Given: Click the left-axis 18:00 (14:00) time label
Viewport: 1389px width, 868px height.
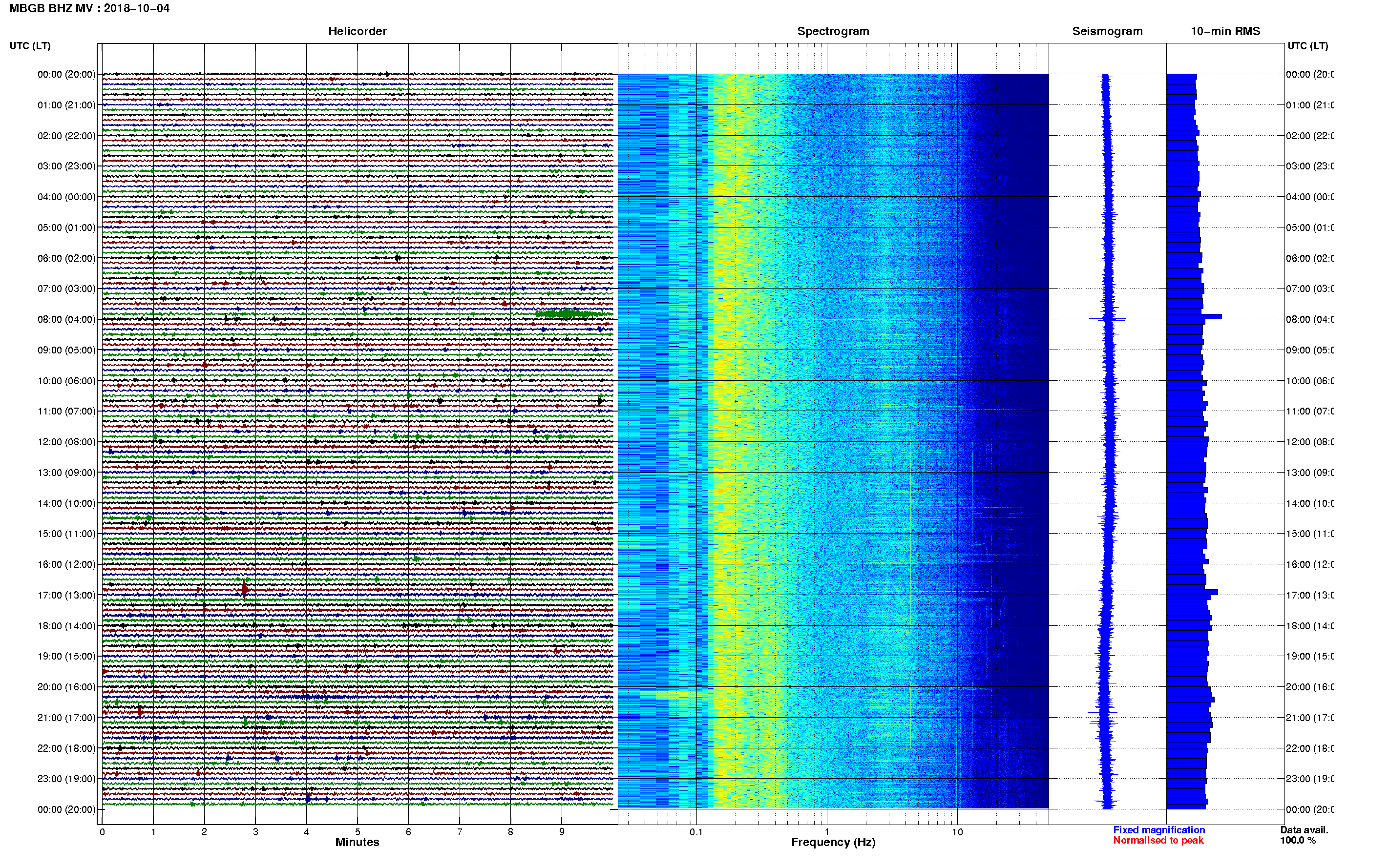Looking at the screenshot, I should (66, 626).
